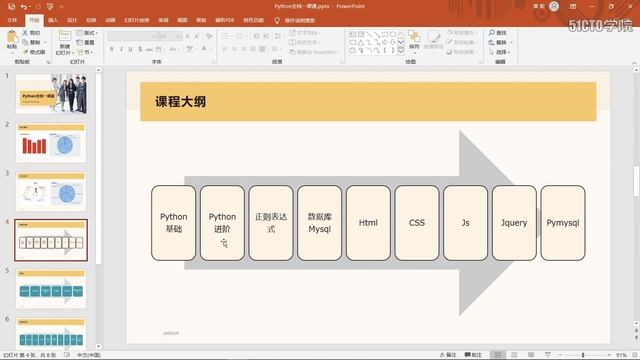Open the Font Color dropdown arrow
Screen dimensions: 640x360
pos(211,49)
